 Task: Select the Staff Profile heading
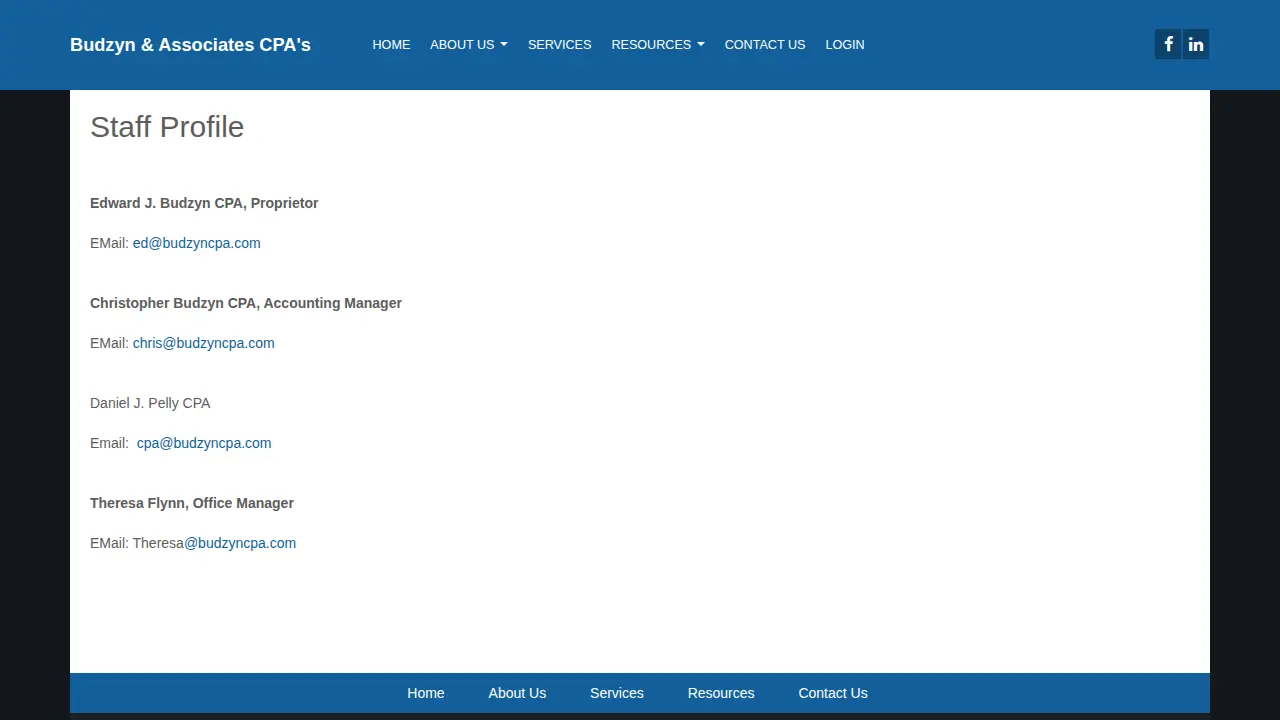[x=167, y=127]
